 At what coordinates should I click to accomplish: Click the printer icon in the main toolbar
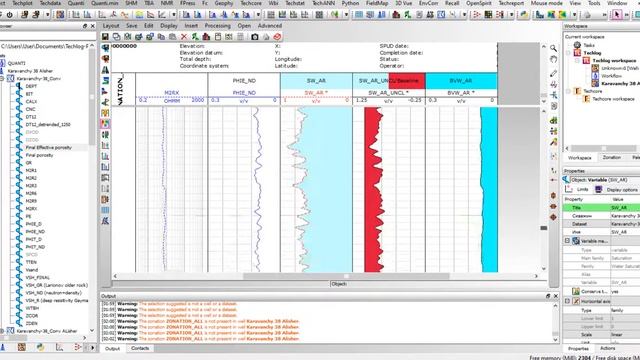coord(587,15)
